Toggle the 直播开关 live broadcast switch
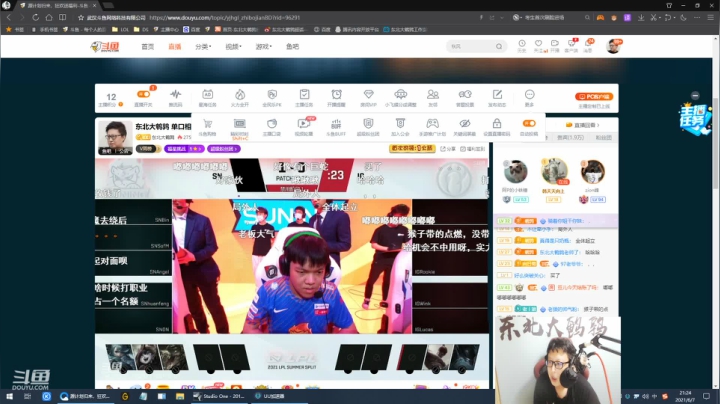The image size is (720, 404). coord(143,94)
